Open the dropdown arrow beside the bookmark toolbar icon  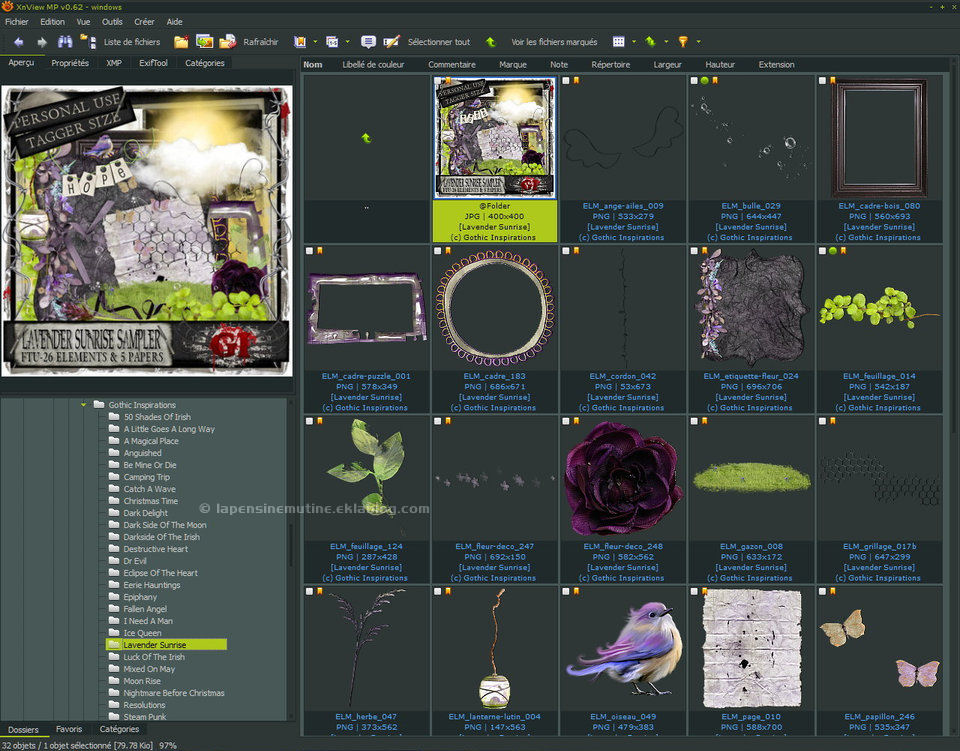tap(315, 42)
